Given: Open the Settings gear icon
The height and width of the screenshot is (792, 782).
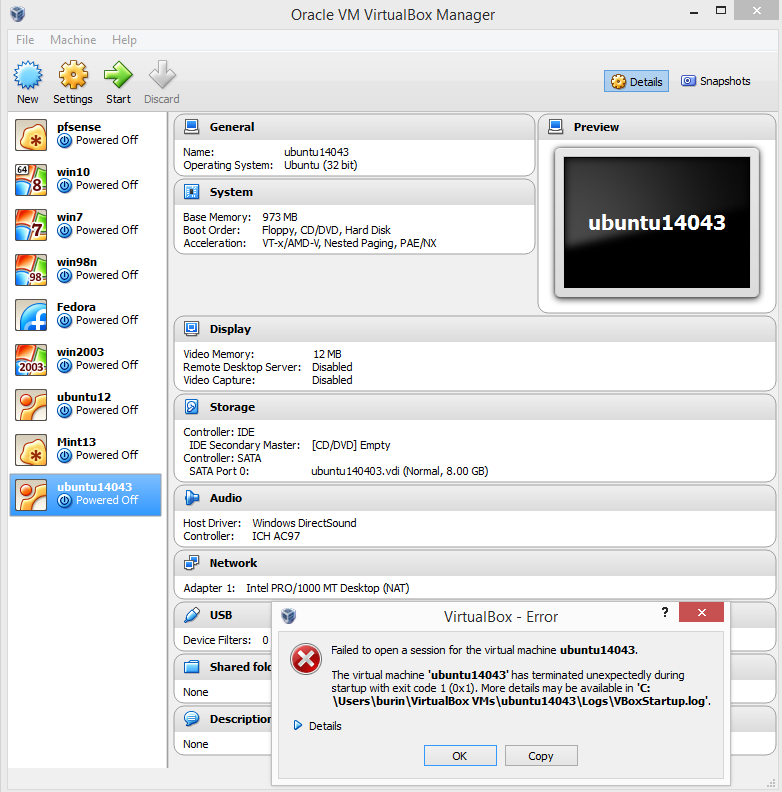Looking at the screenshot, I should (x=73, y=76).
